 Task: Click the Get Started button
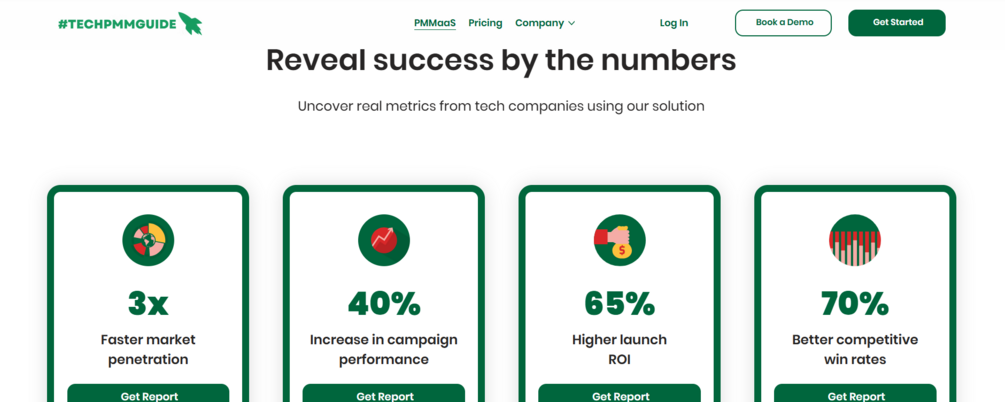(x=896, y=23)
